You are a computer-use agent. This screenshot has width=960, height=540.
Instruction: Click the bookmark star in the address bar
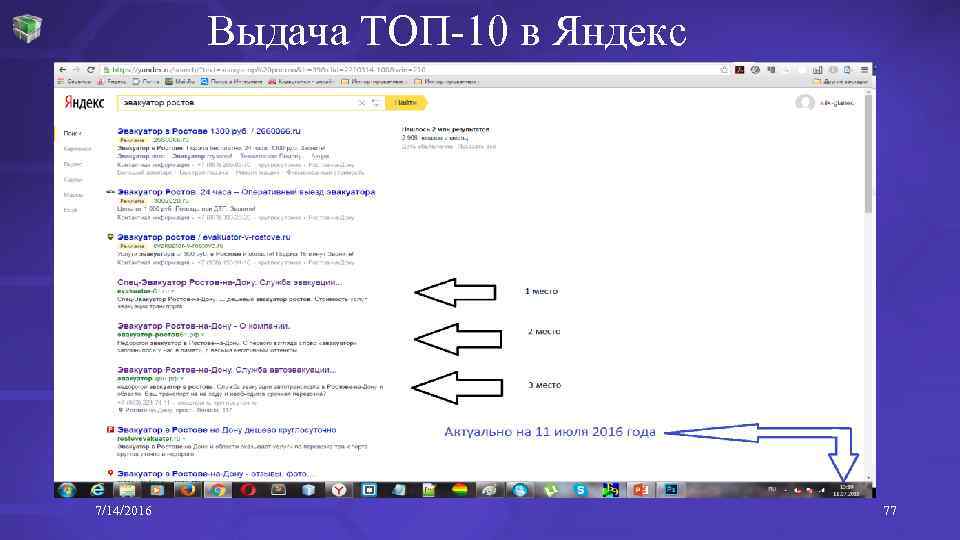pyautogui.click(x=724, y=70)
